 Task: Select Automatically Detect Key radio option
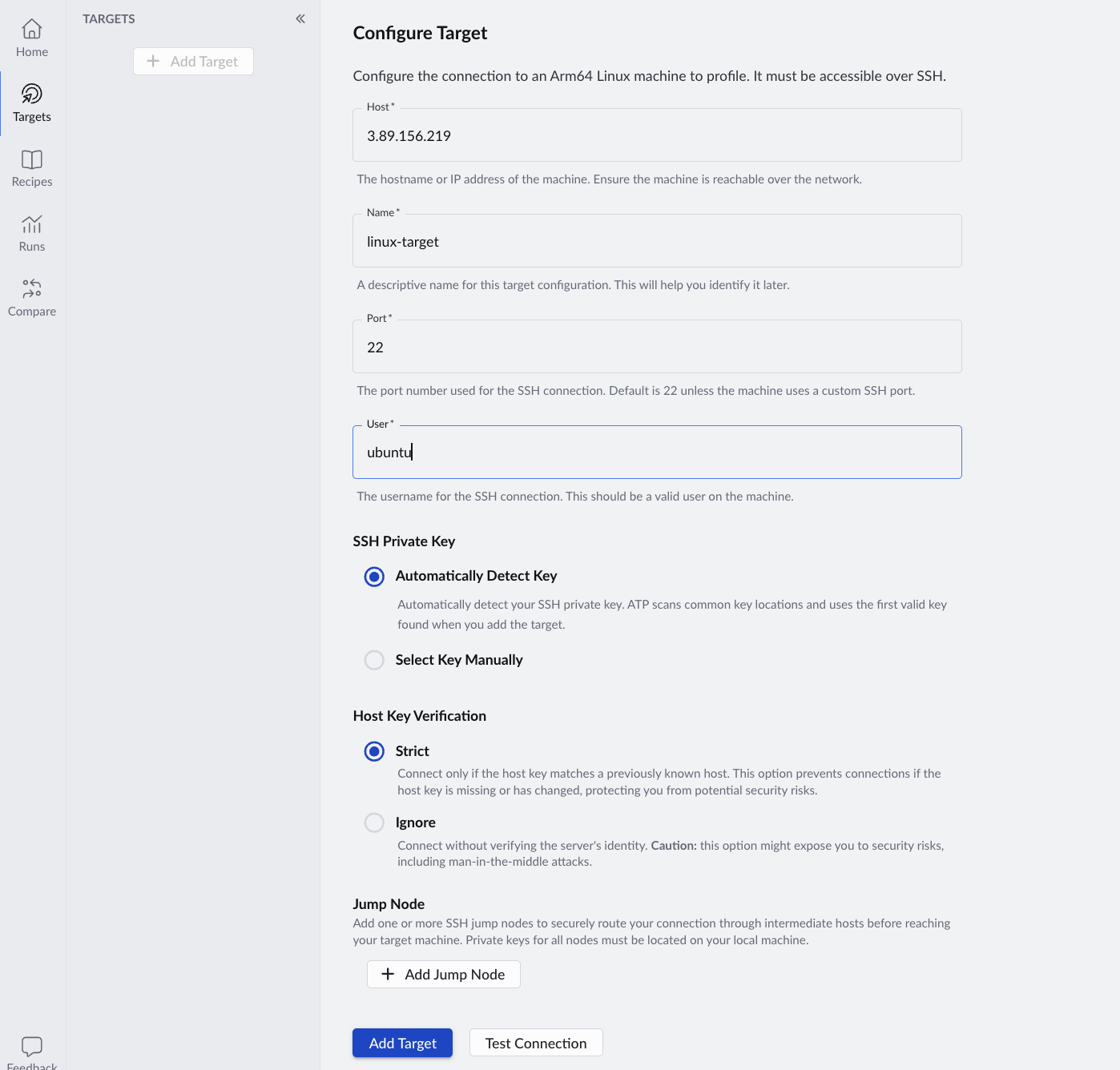pyautogui.click(x=374, y=577)
